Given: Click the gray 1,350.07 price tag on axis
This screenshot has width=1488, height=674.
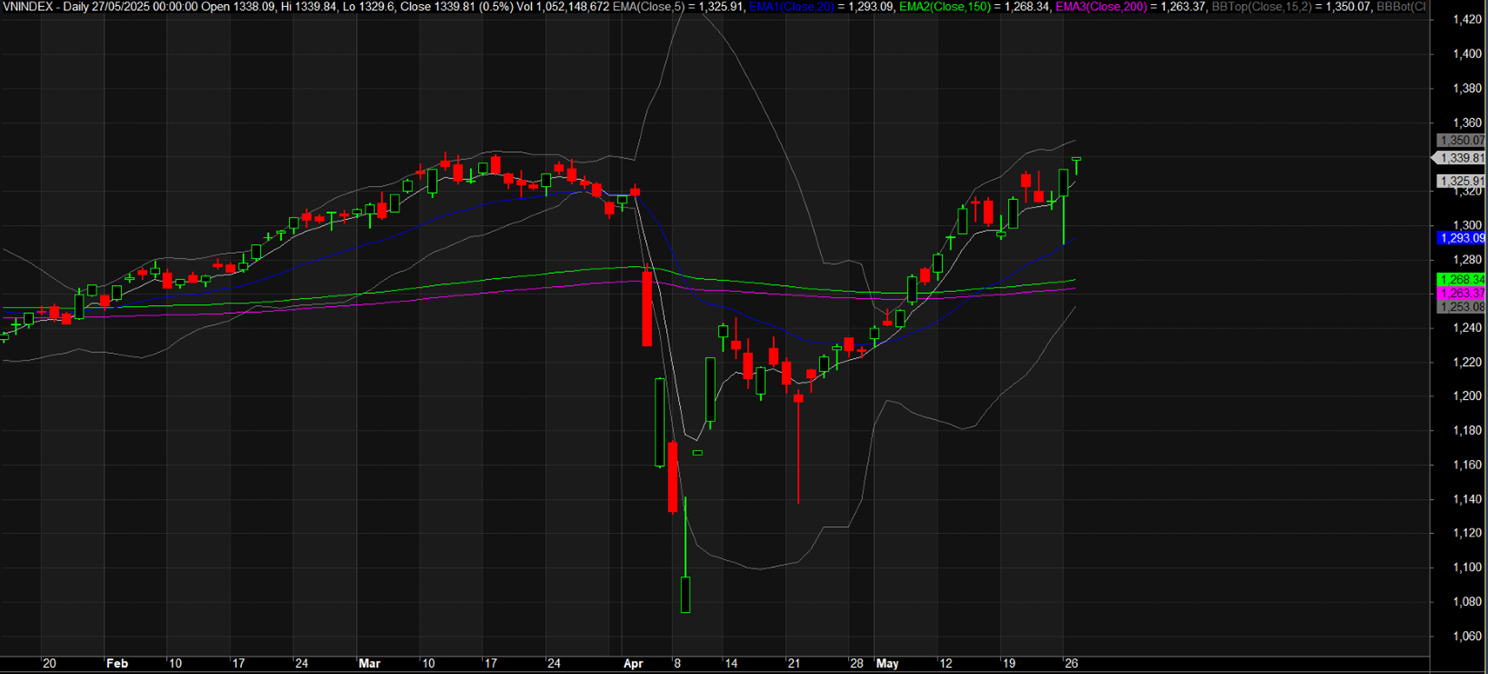Looking at the screenshot, I should (1461, 141).
